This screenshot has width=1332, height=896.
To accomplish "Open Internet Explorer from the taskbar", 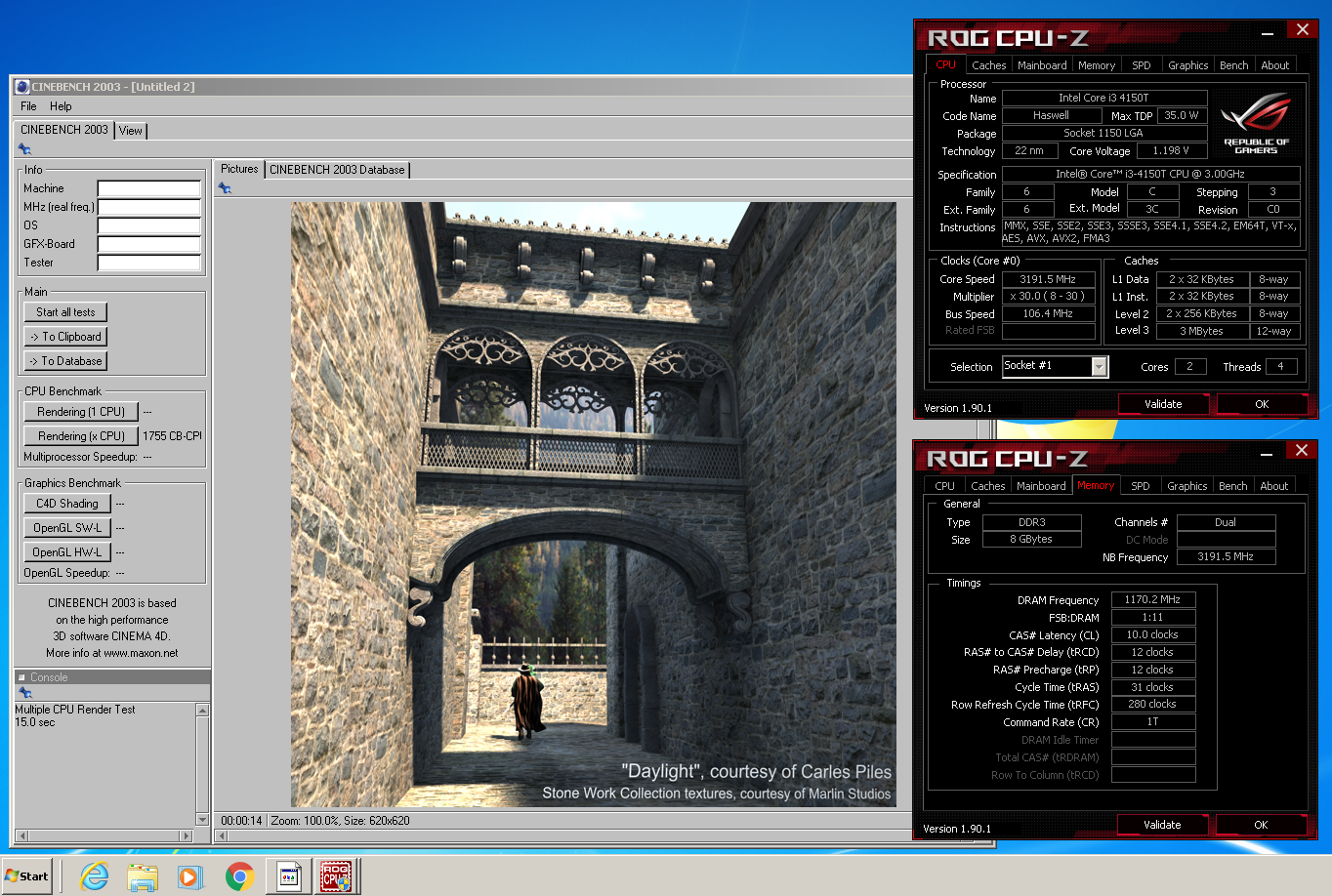I will [95, 876].
